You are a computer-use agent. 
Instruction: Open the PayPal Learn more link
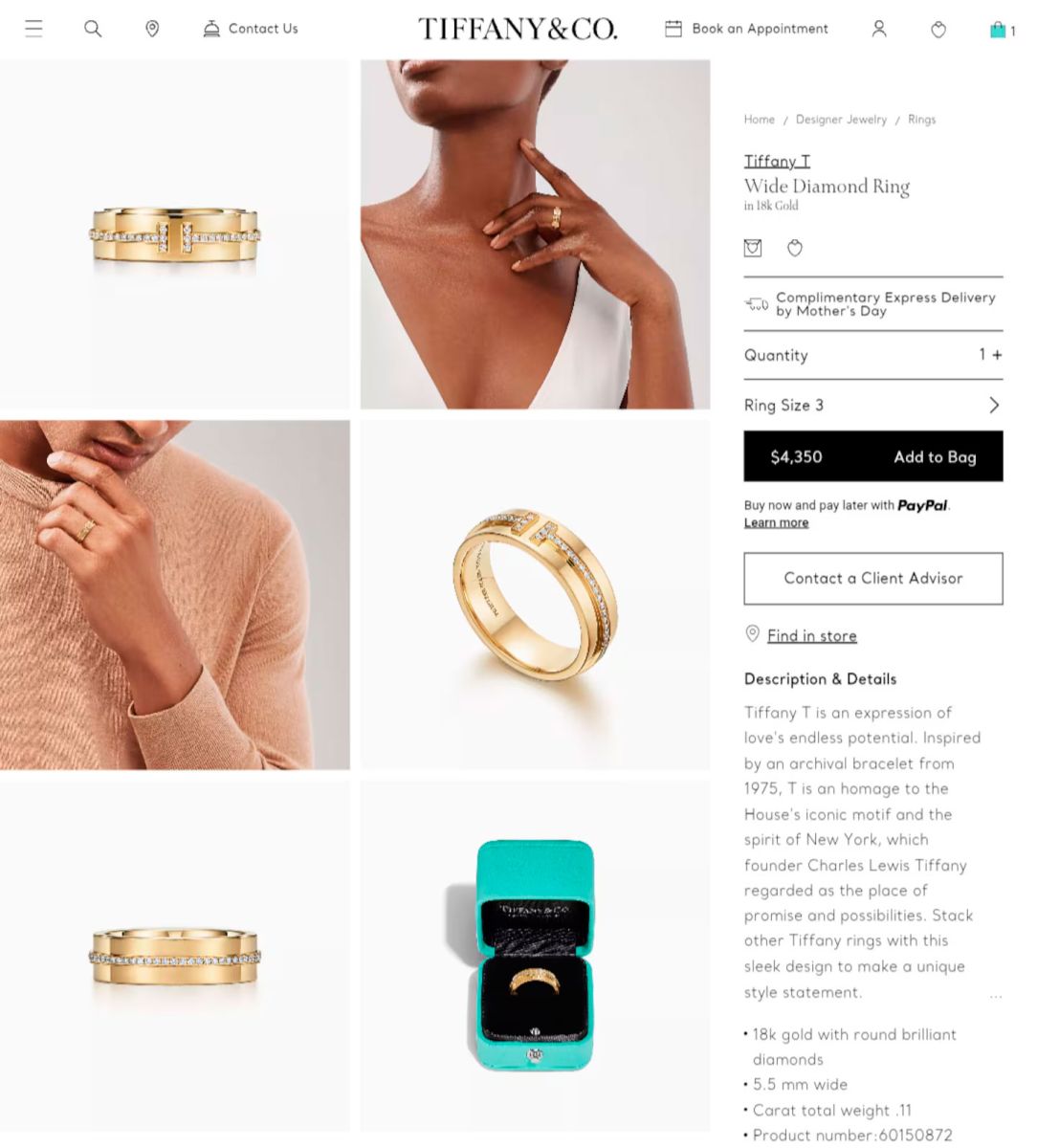(776, 522)
